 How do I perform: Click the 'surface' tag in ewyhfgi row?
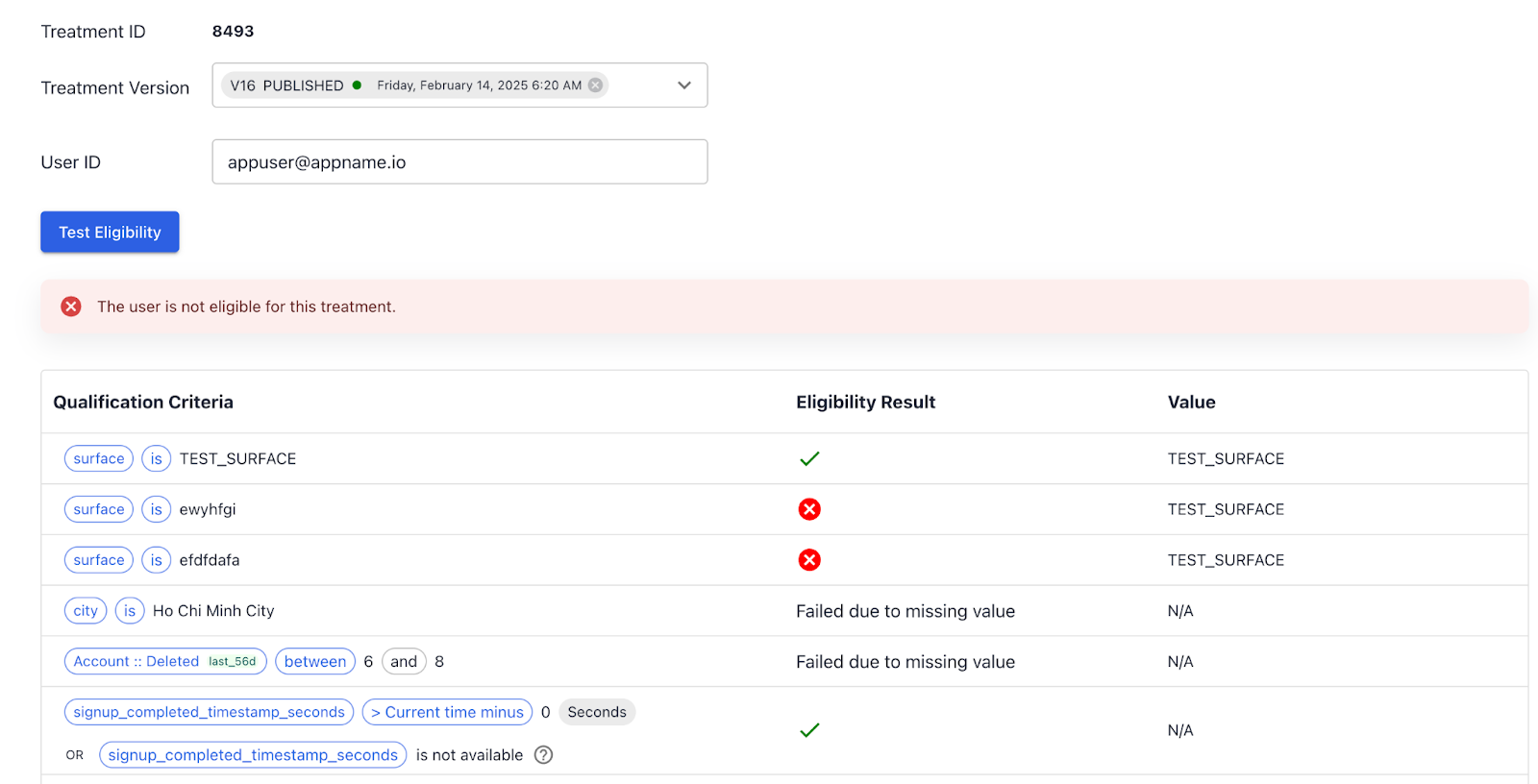(x=99, y=509)
